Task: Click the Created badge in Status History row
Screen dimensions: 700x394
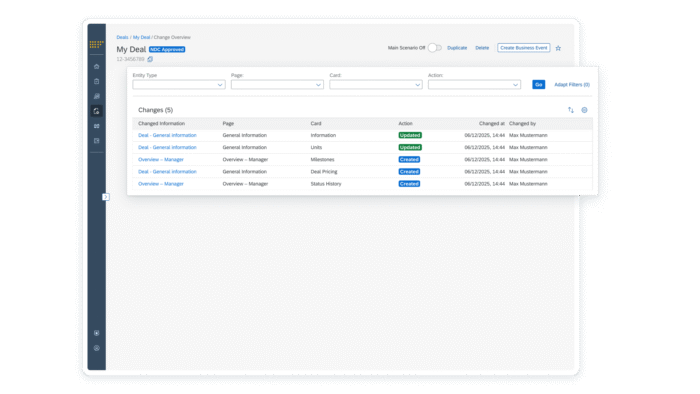Action: coord(409,184)
